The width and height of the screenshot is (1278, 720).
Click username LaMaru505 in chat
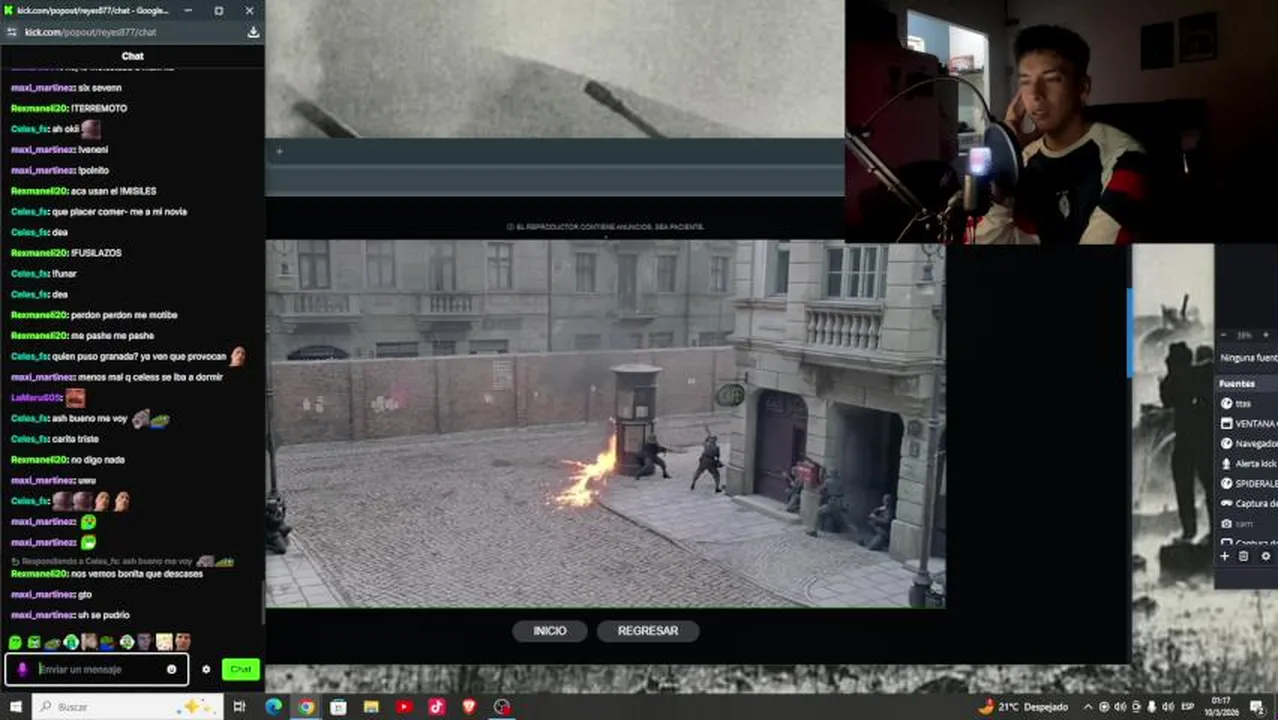pyautogui.click(x=35, y=398)
